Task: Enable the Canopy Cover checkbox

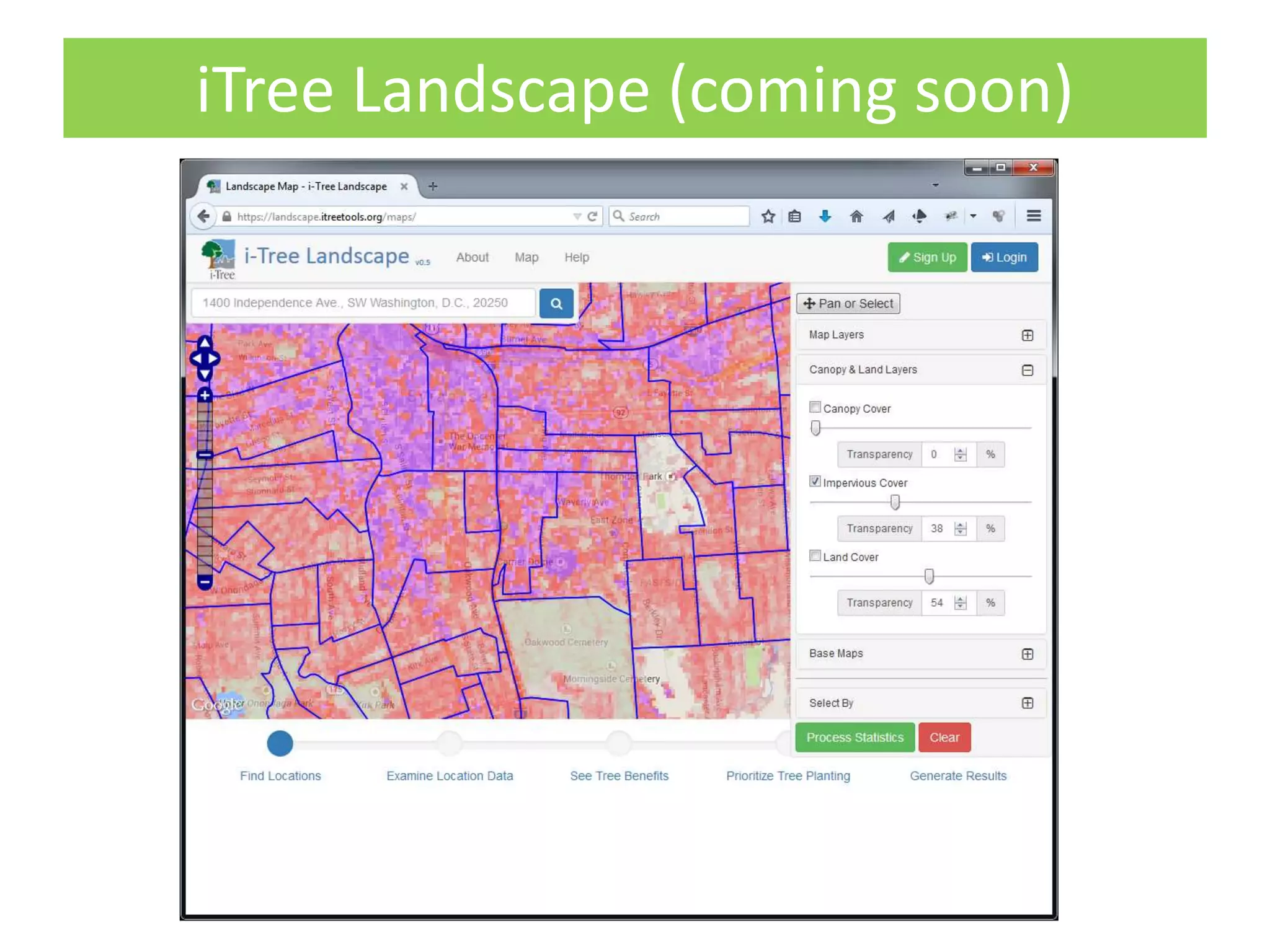Action: tap(815, 407)
